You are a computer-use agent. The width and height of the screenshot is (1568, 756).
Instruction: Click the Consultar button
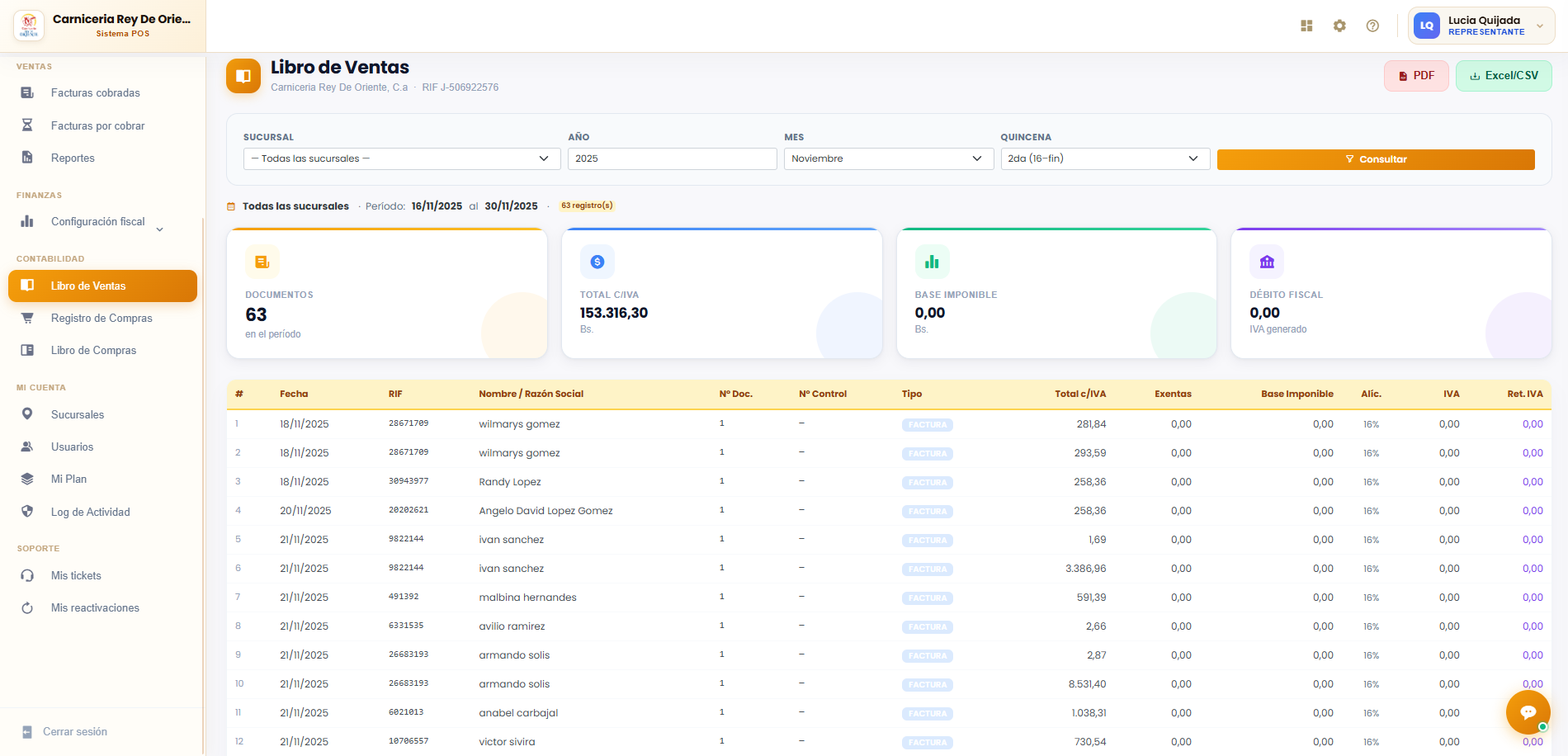(1376, 159)
